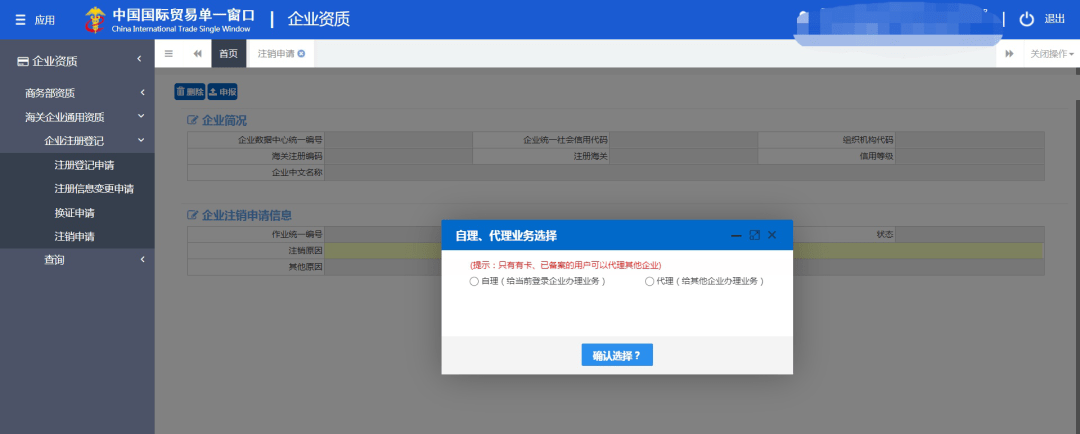Click the power icon to log out
This screenshot has width=1080, height=434.
pos(1026,20)
